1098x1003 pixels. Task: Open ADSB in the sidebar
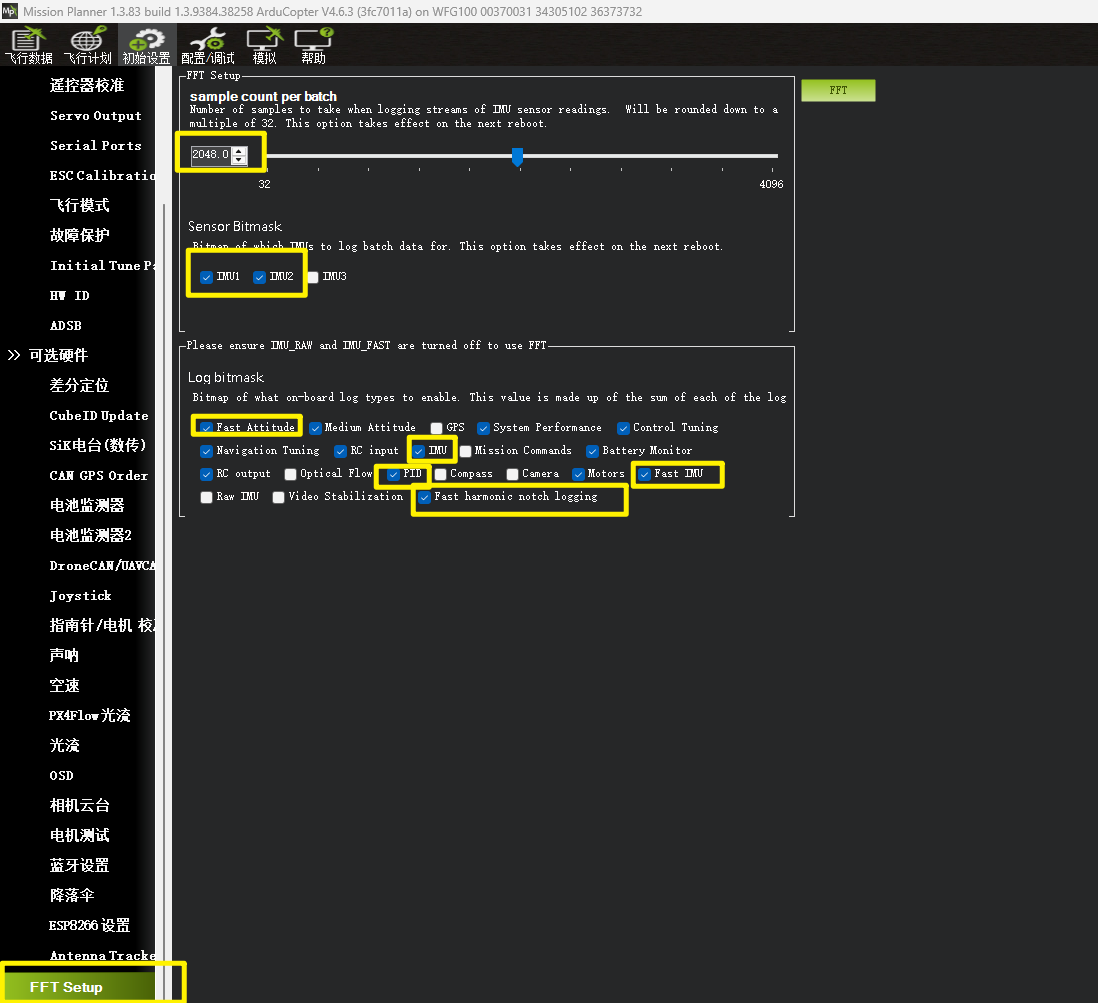(66, 326)
